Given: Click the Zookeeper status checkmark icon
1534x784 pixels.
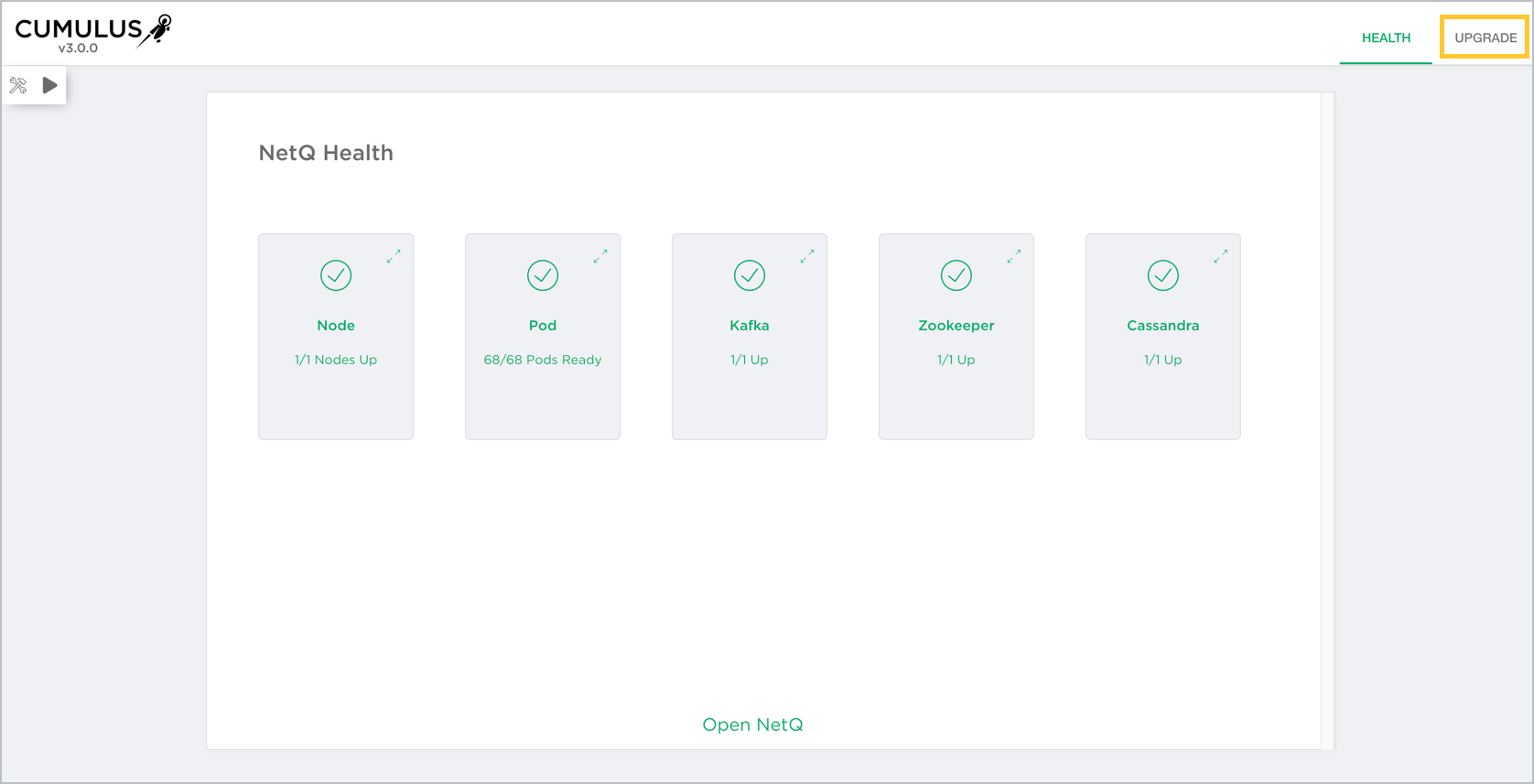Looking at the screenshot, I should coord(956,275).
